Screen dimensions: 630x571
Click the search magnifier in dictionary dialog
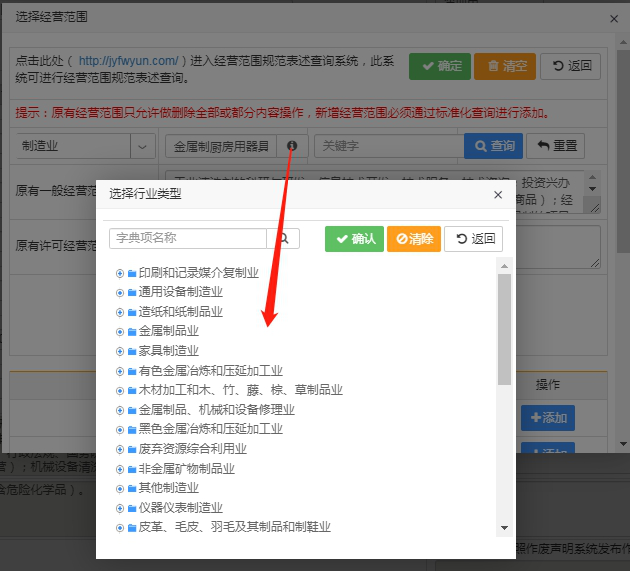click(283, 238)
